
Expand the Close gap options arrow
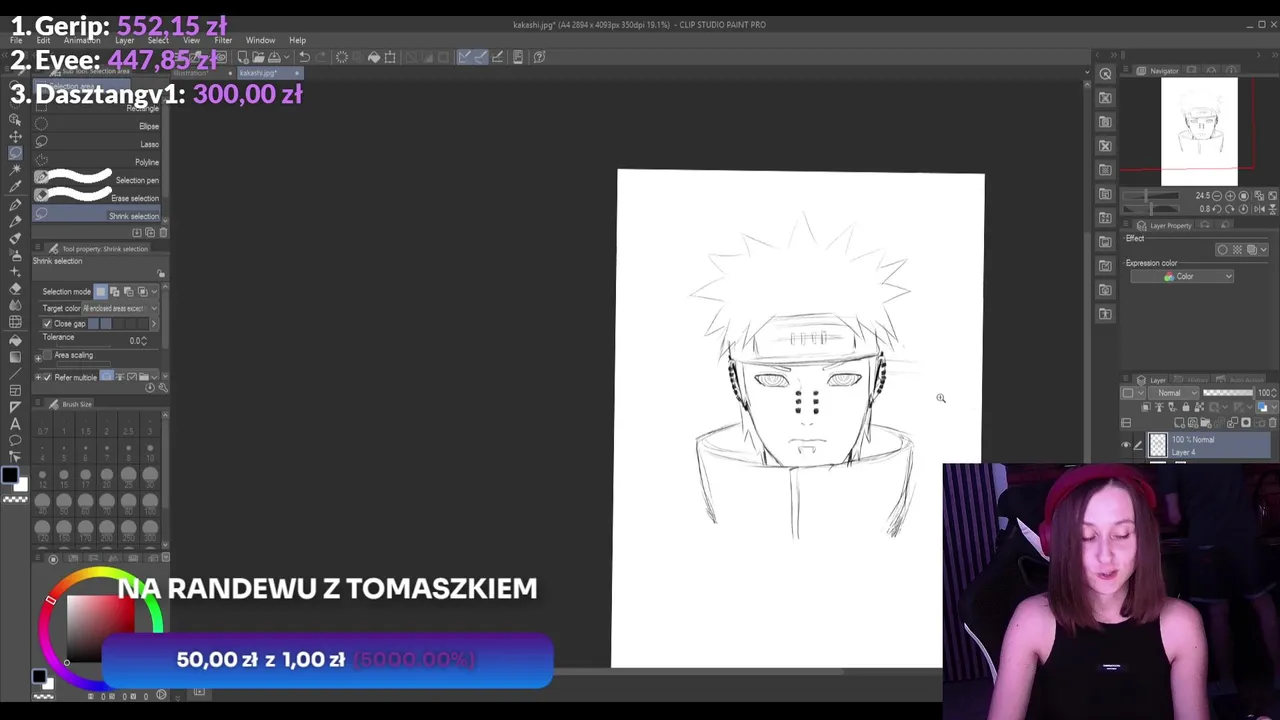[153, 324]
